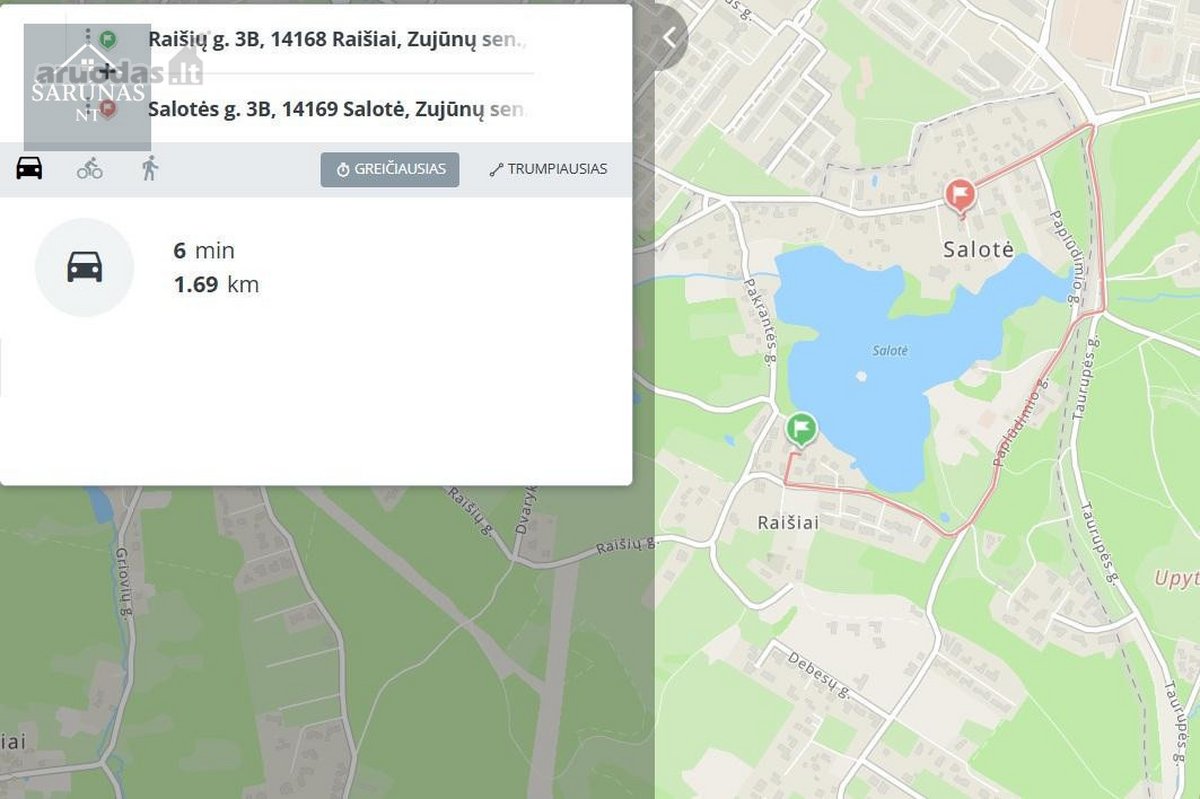Image resolution: width=1200 pixels, height=799 pixels.
Task: Click the Raišiai settlement label on map
Action: (788, 522)
